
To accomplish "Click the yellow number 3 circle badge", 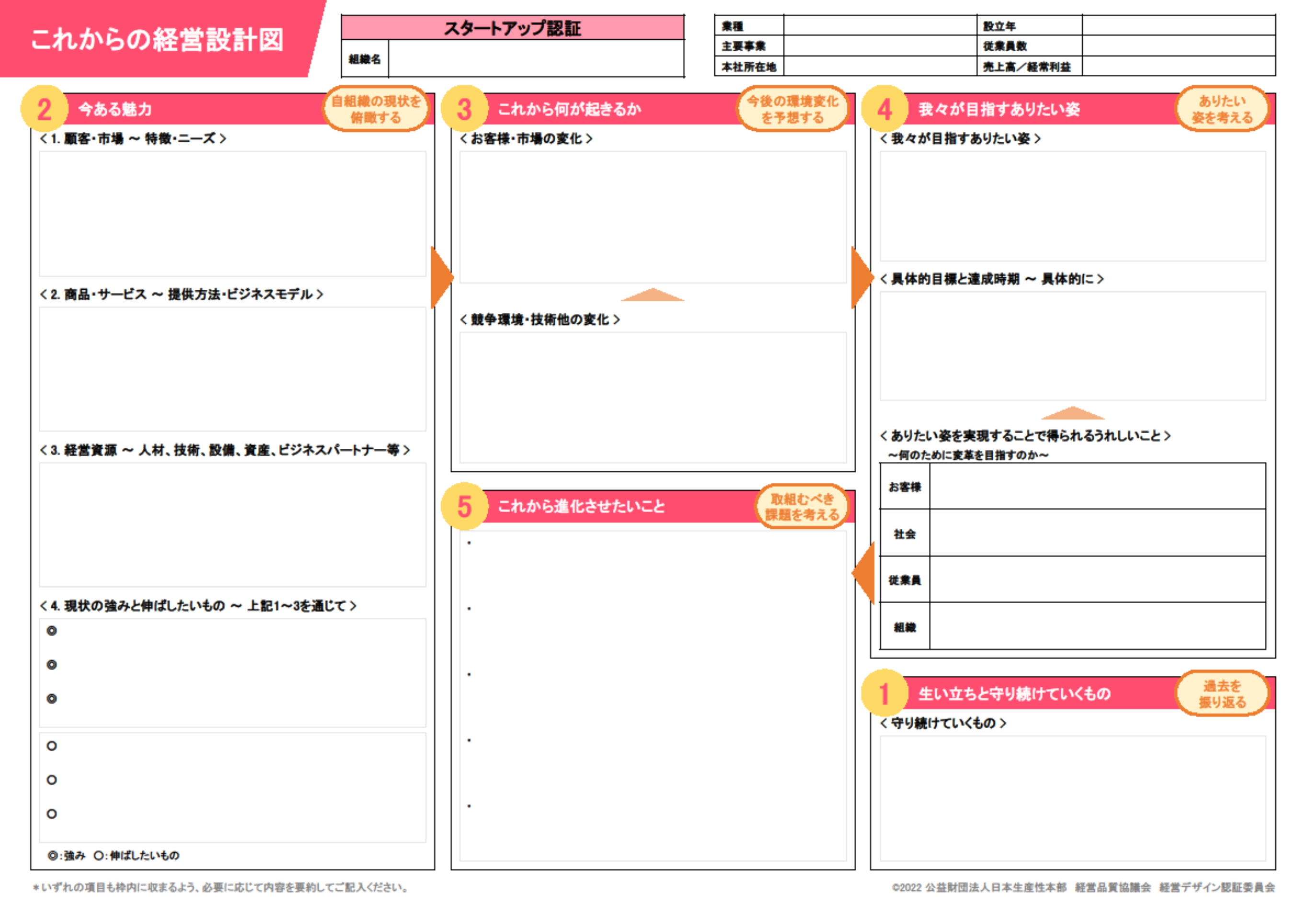I will [x=464, y=108].
